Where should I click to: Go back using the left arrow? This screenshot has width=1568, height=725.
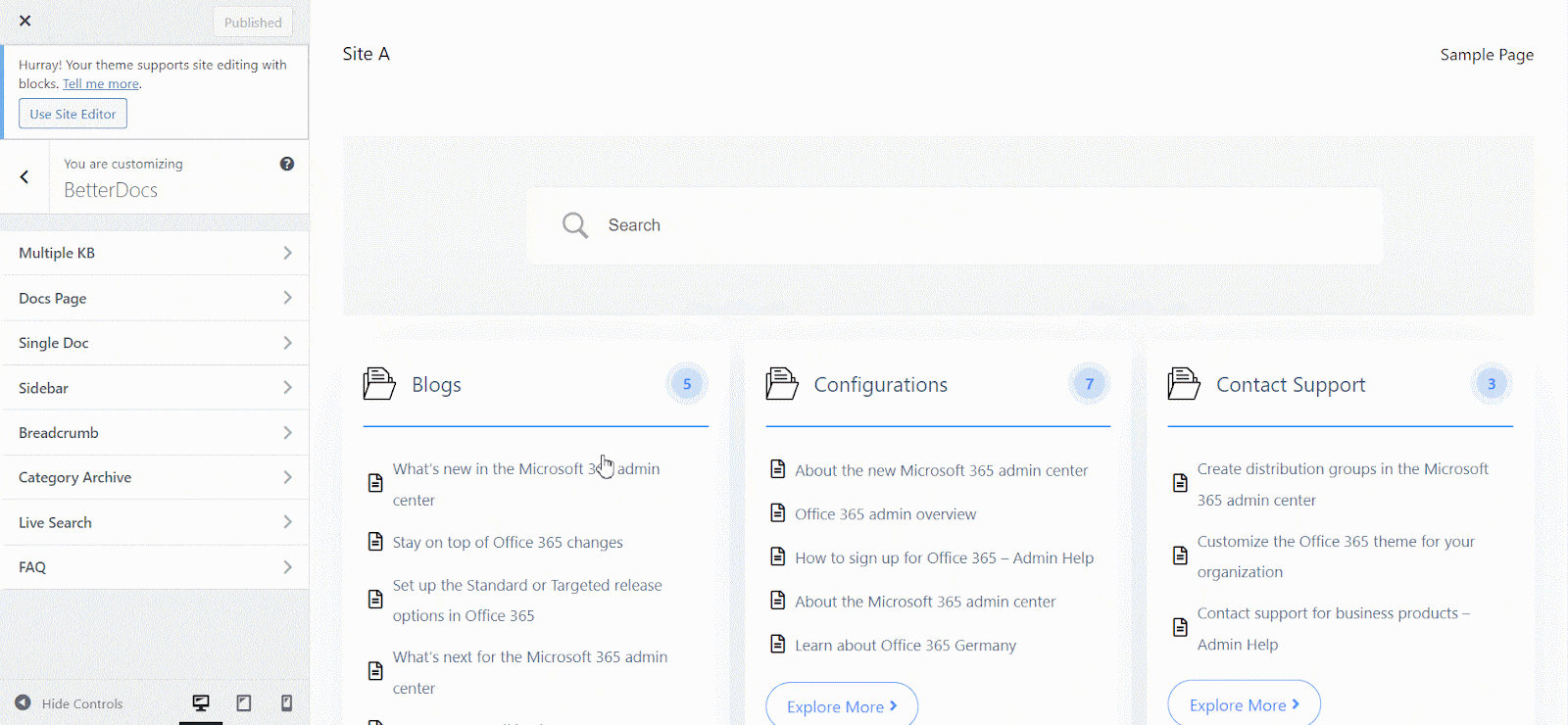[x=24, y=177]
